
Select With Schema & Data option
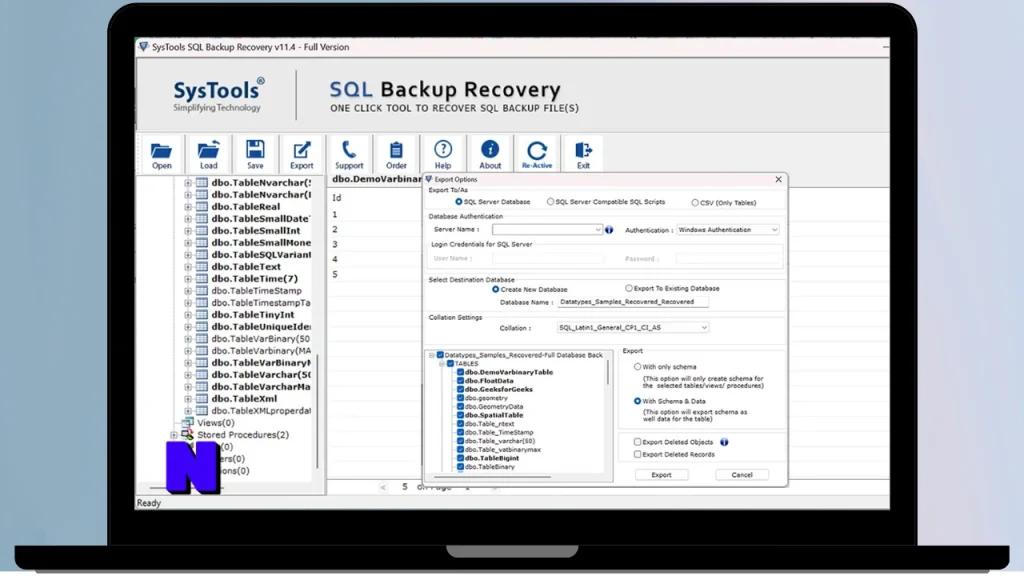pos(637,402)
